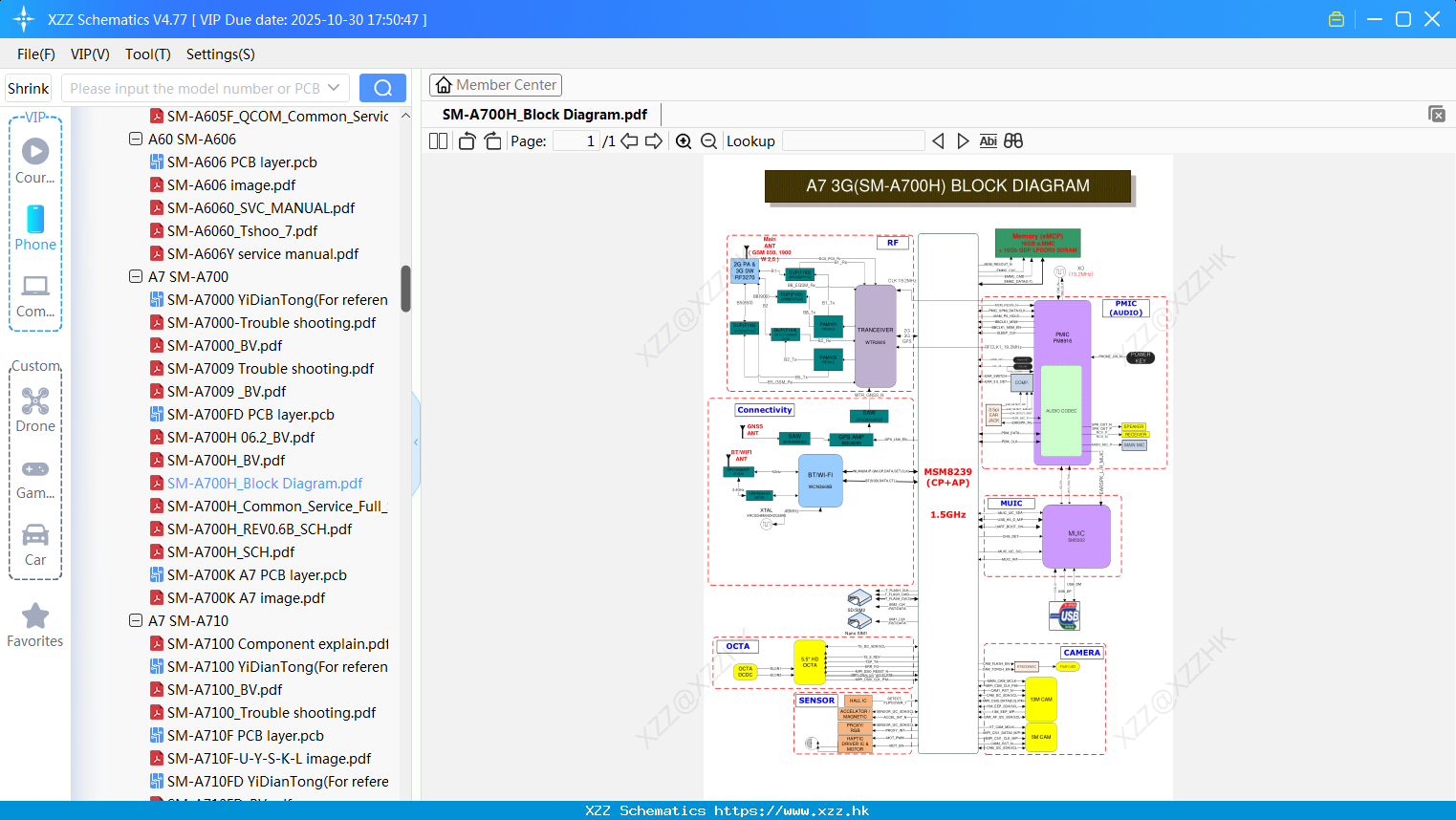
Task: Click the close-document icon at panel top right
Action: click(1436, 114)
